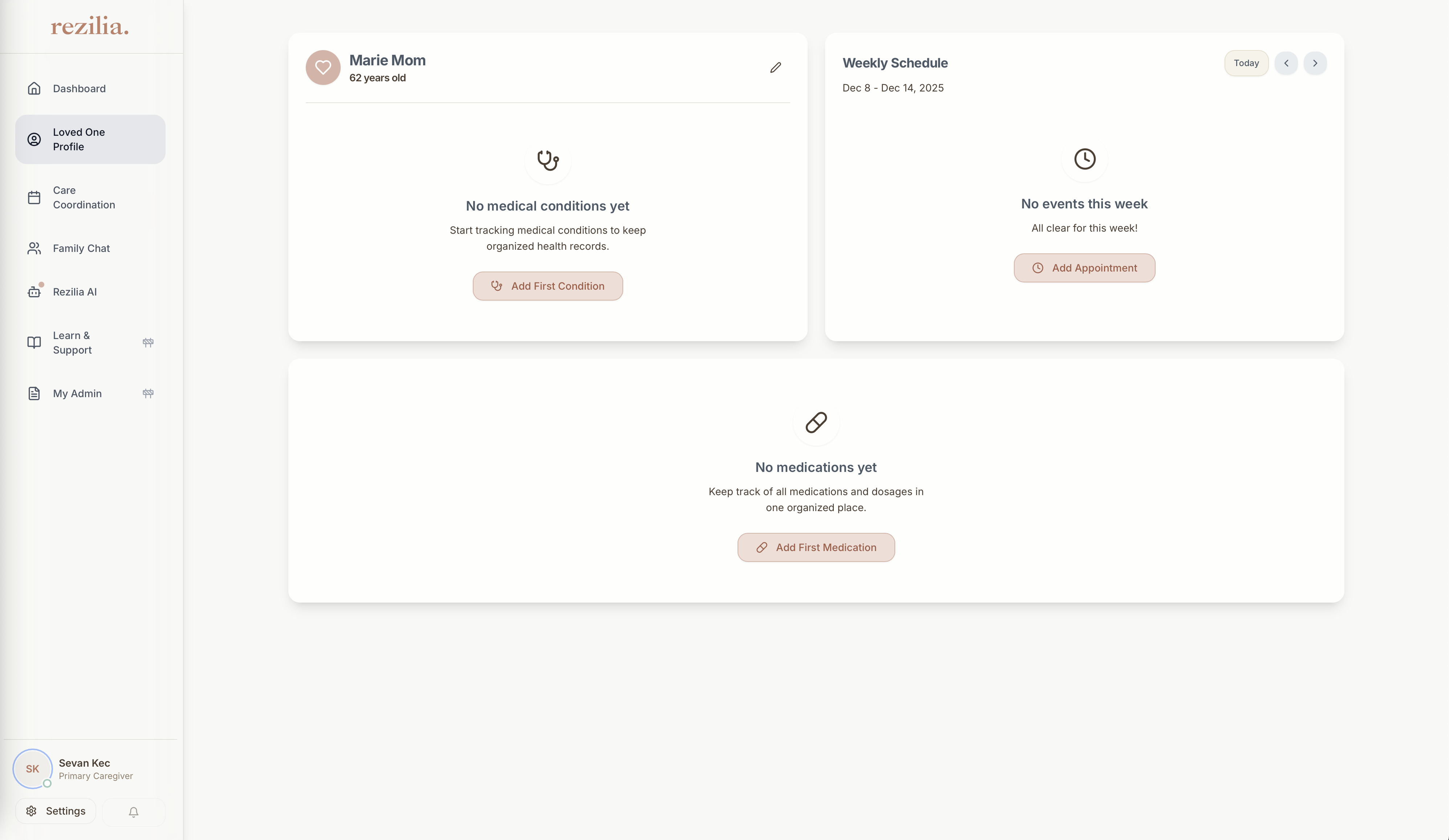Open Rezilia AI assistant
Viewport: 1449px width, 840px height.
75,292
